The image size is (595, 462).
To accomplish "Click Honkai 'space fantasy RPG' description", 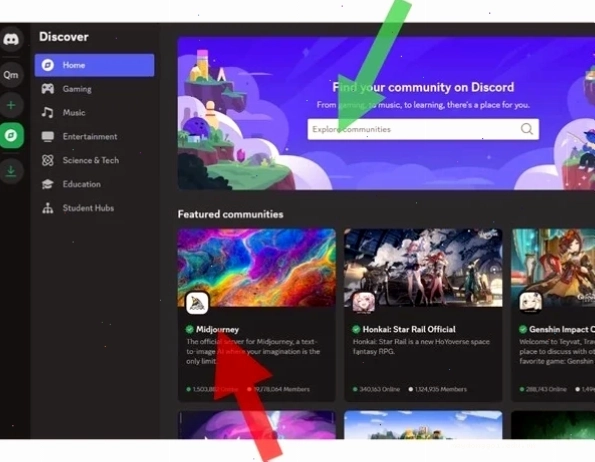I will click(x=421, y=347).
